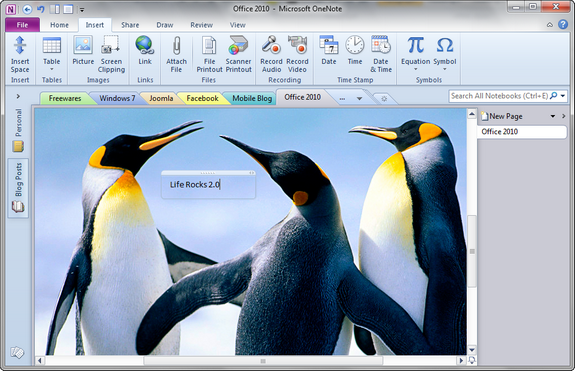Customize Quick Access Toolbar dropdown
Image resolution: width=575 pixels, height=371 pixels.
point(82,10)
